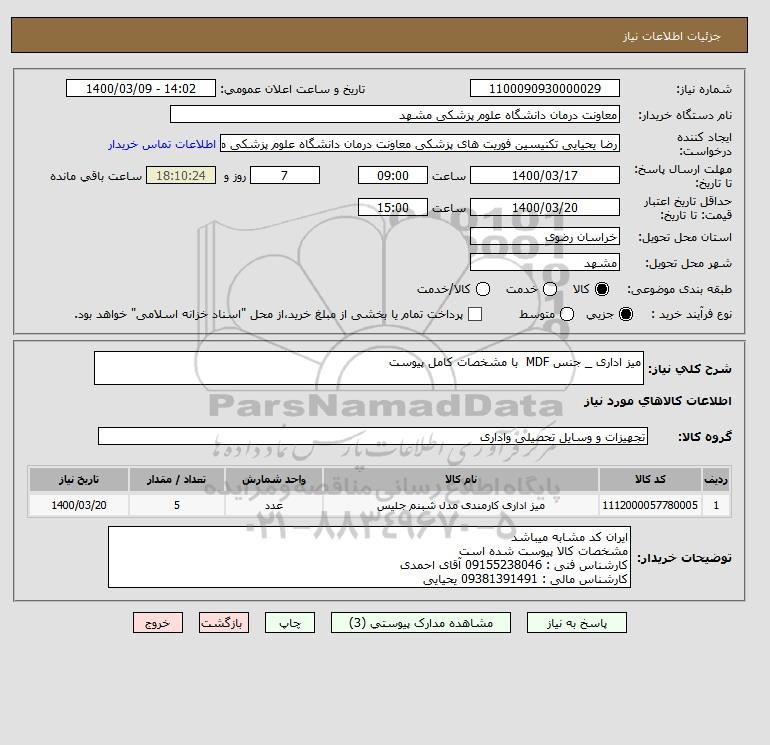Click the بازگشت back button

click(224, 623)
